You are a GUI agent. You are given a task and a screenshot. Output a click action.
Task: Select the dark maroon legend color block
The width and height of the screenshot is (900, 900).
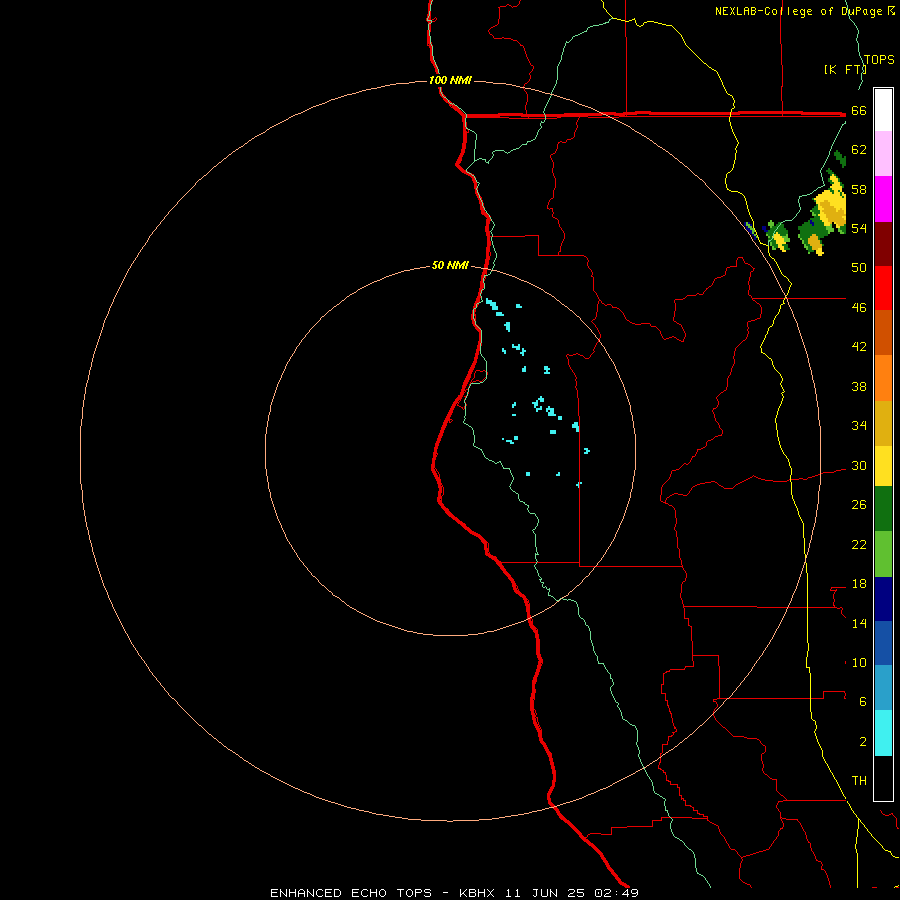tap(883, 244)
